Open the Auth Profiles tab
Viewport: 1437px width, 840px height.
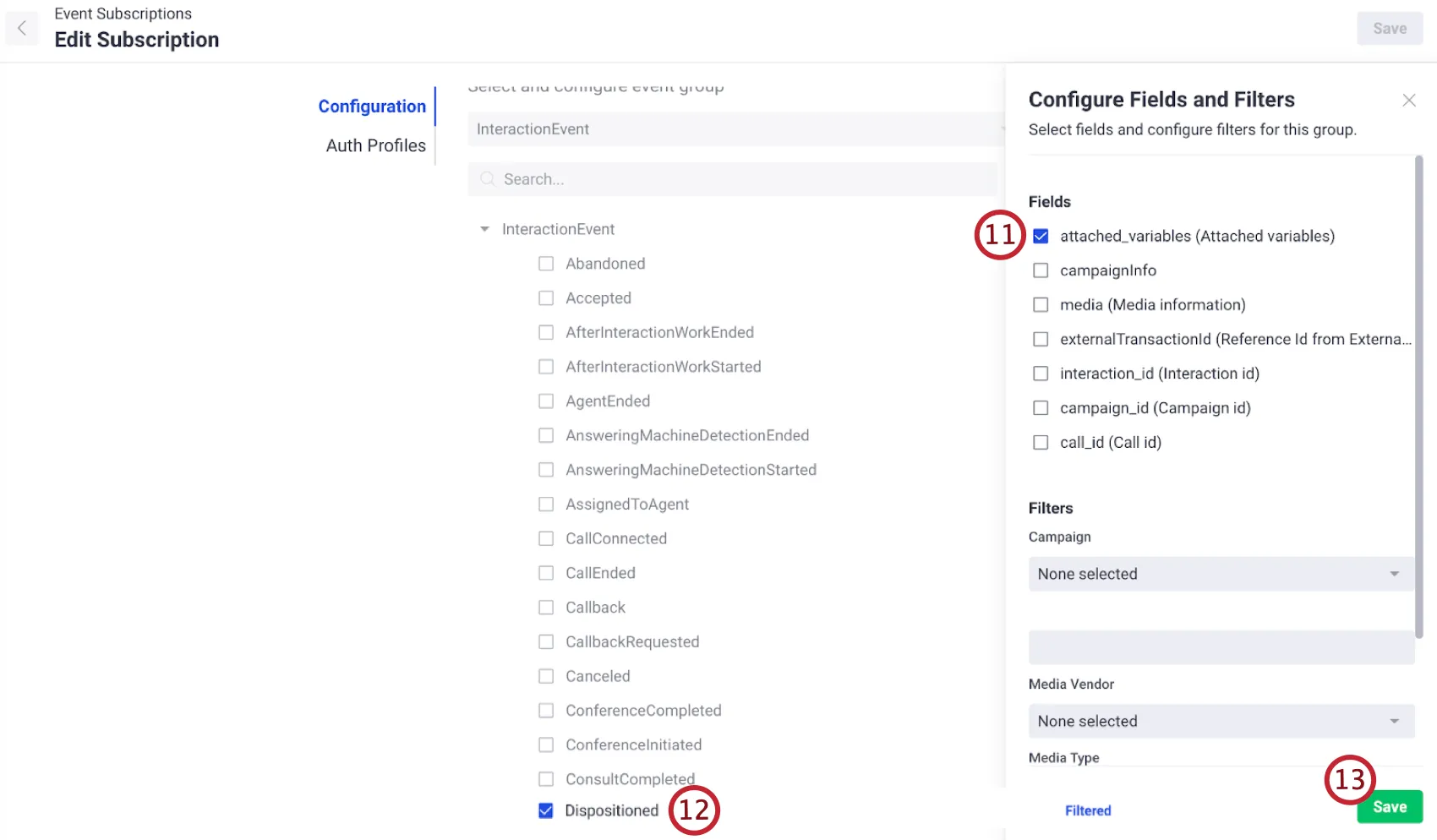coord(376,145)
